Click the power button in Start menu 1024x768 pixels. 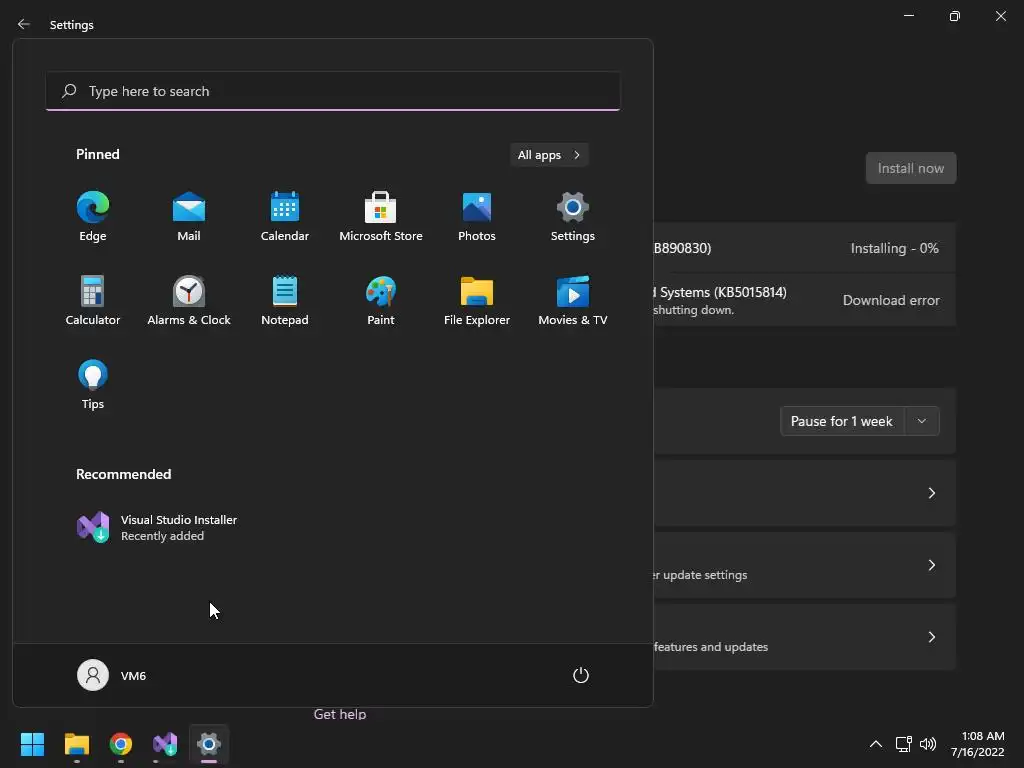tap(581, 675)
